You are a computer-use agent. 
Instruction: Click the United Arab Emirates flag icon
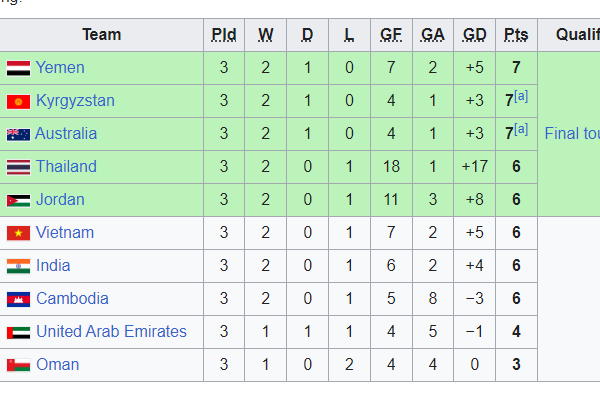tap(18, 332)
